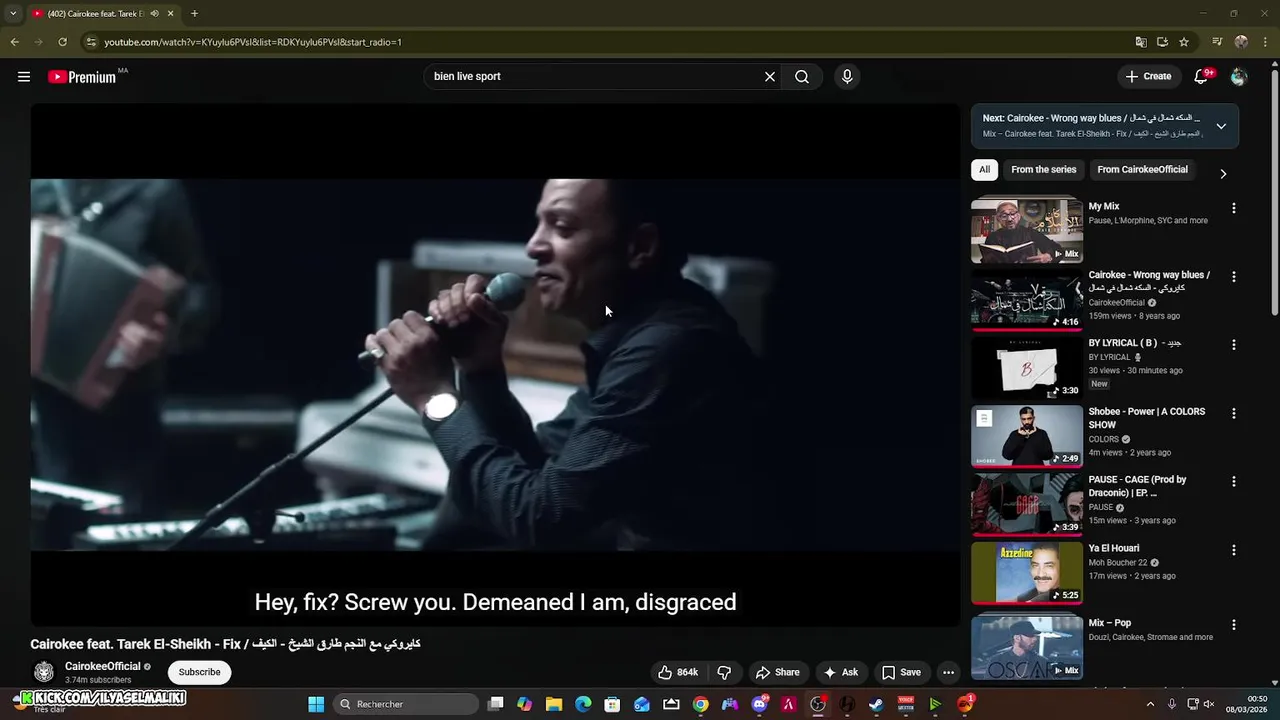
Task: Open the Create menu
Action: pyautogui.click(x=1148, y=76)
